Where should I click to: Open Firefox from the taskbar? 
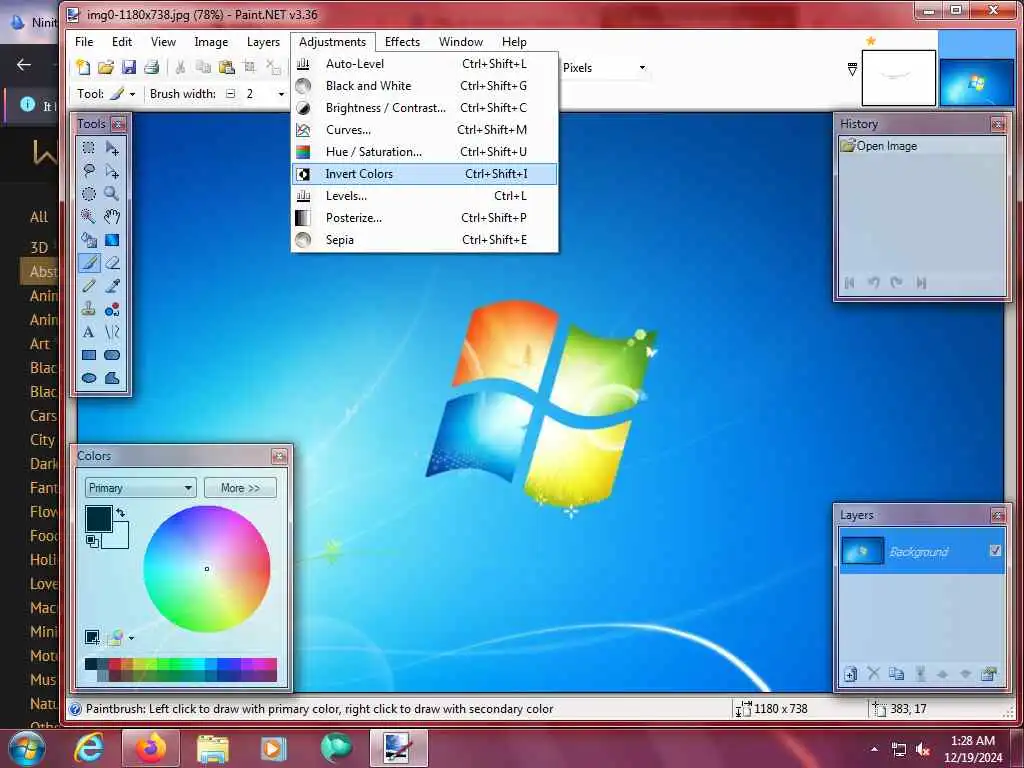click(150, 748)
